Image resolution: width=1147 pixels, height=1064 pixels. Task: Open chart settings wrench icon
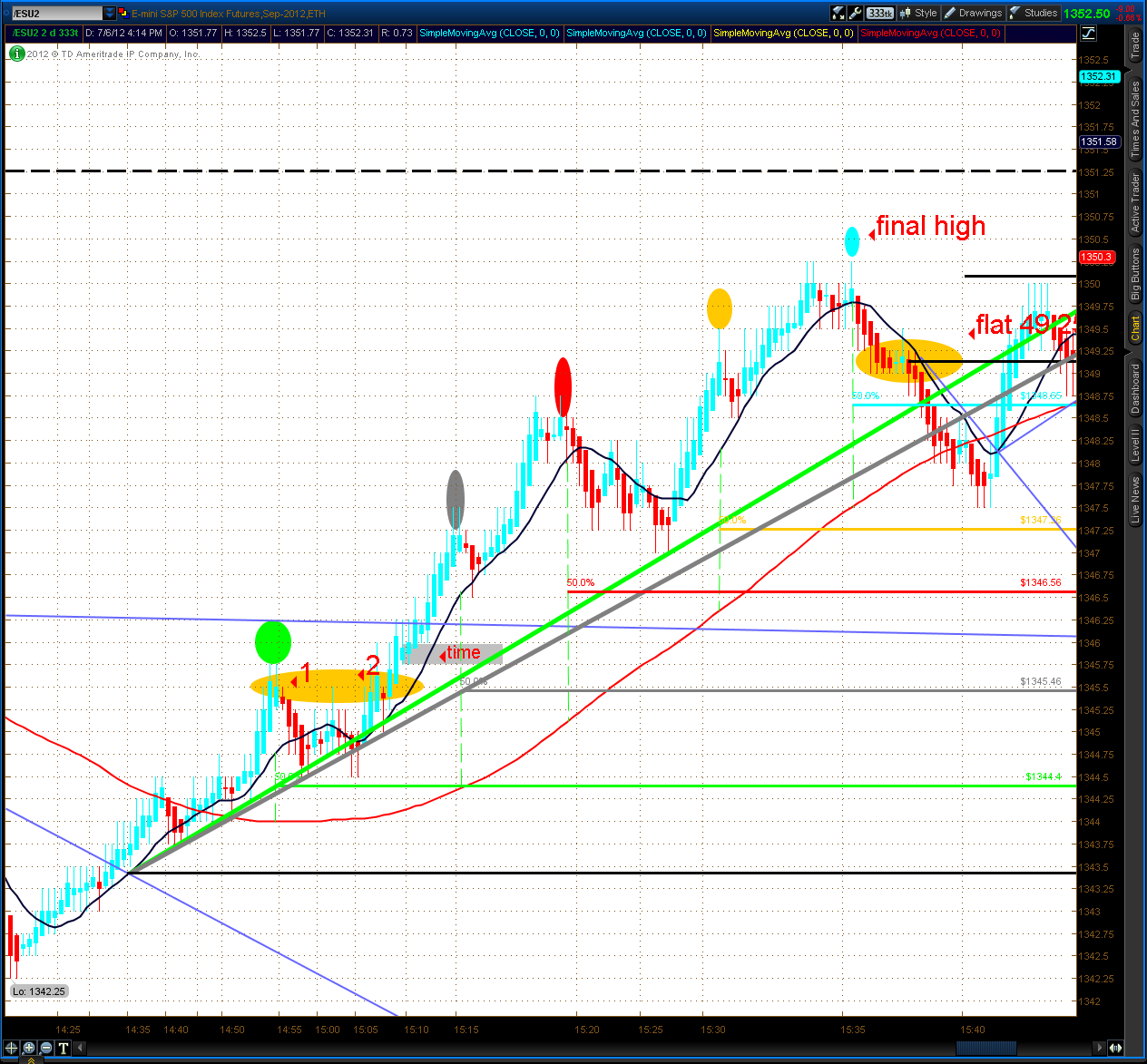[x=856, y=13]
